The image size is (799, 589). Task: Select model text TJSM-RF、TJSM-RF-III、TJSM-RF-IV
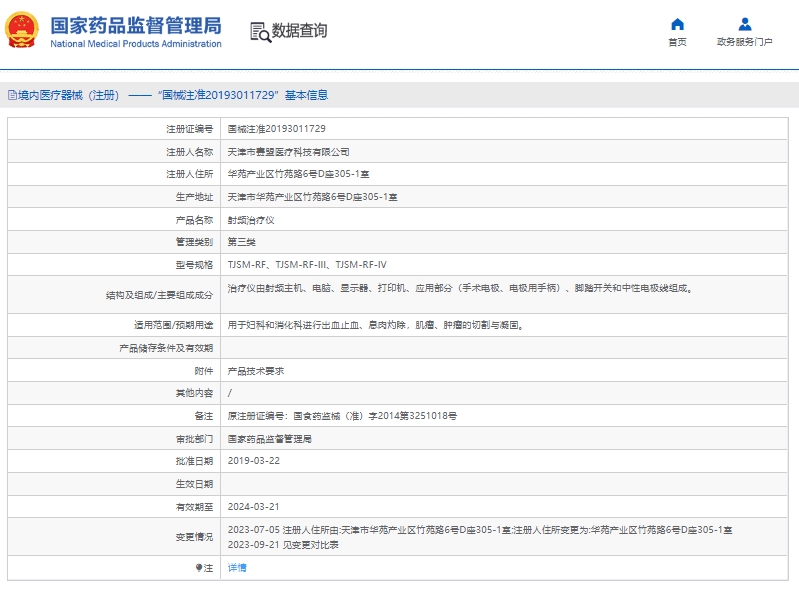(x=307, y=264)
